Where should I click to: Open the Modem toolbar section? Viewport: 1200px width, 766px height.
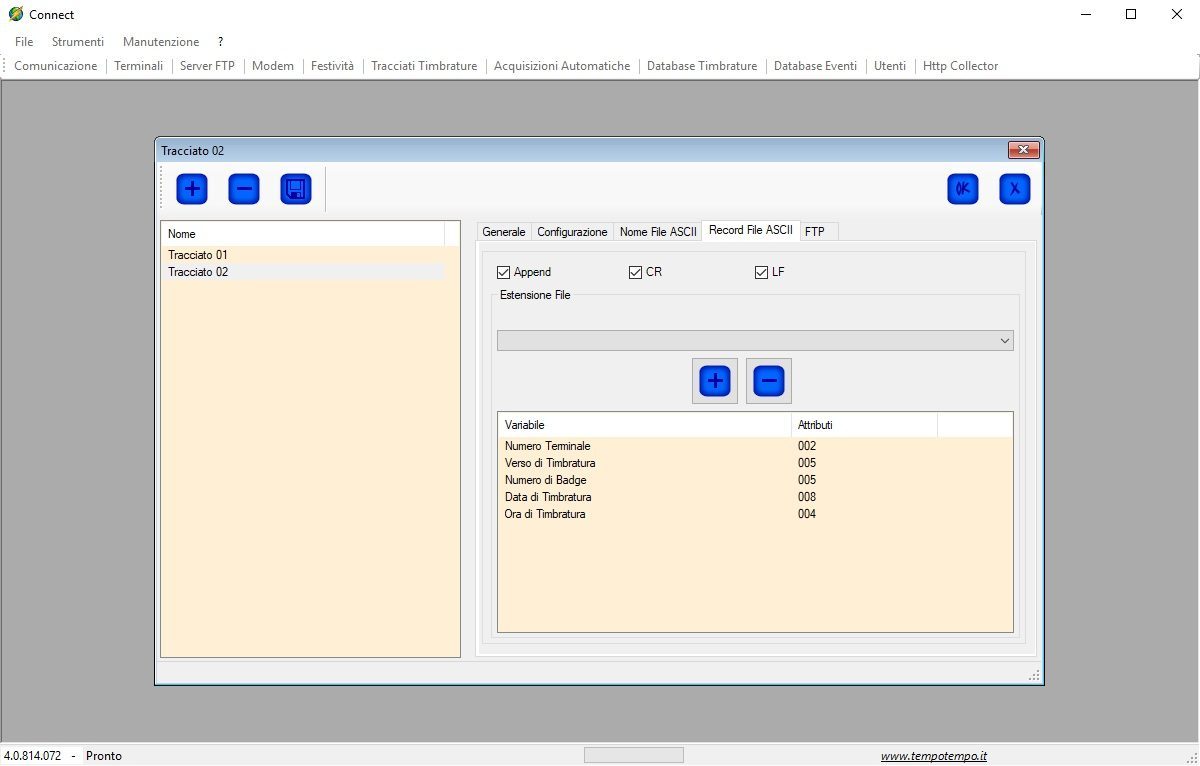click(x=273, y=66)
